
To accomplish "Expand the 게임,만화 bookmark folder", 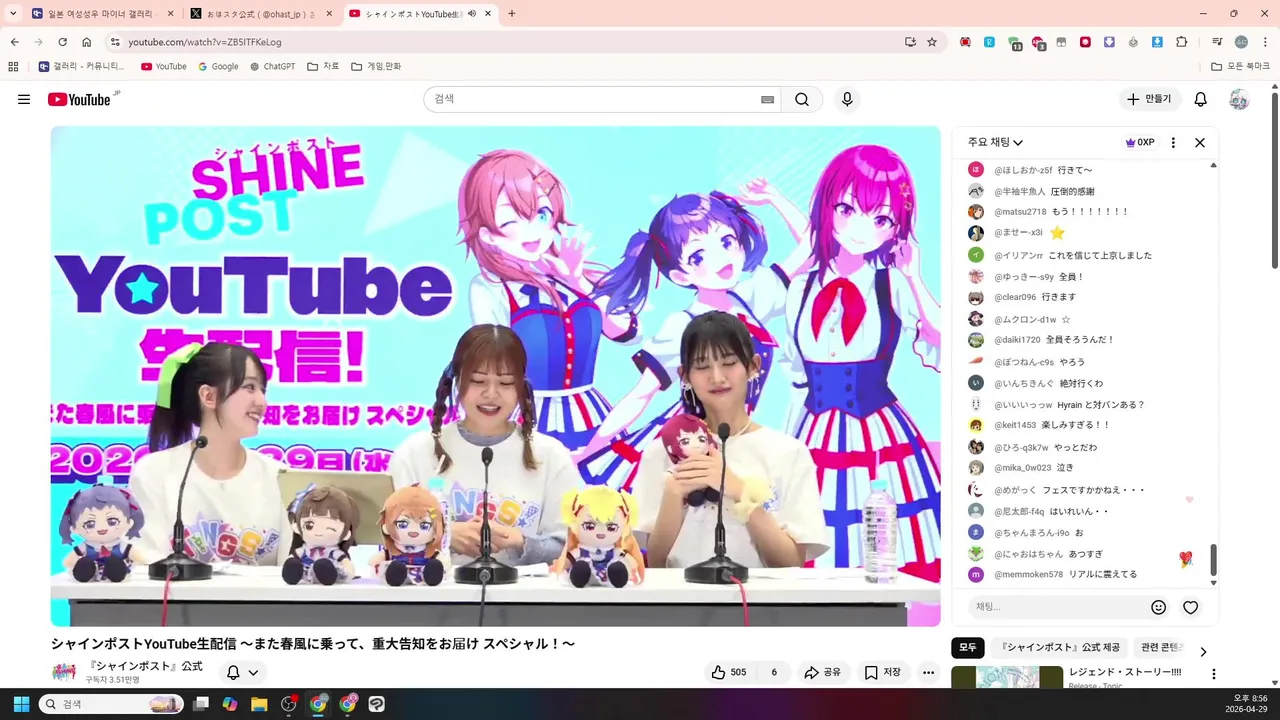I will click(x=376, y=66).
